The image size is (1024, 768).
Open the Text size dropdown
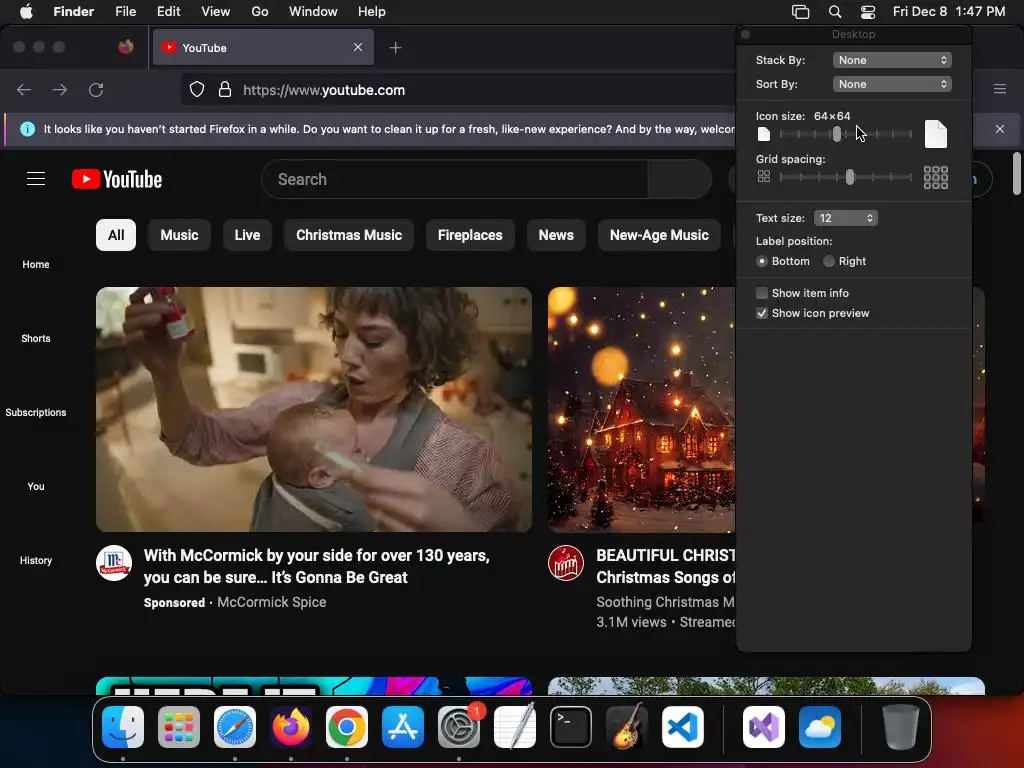coord(846,218)
